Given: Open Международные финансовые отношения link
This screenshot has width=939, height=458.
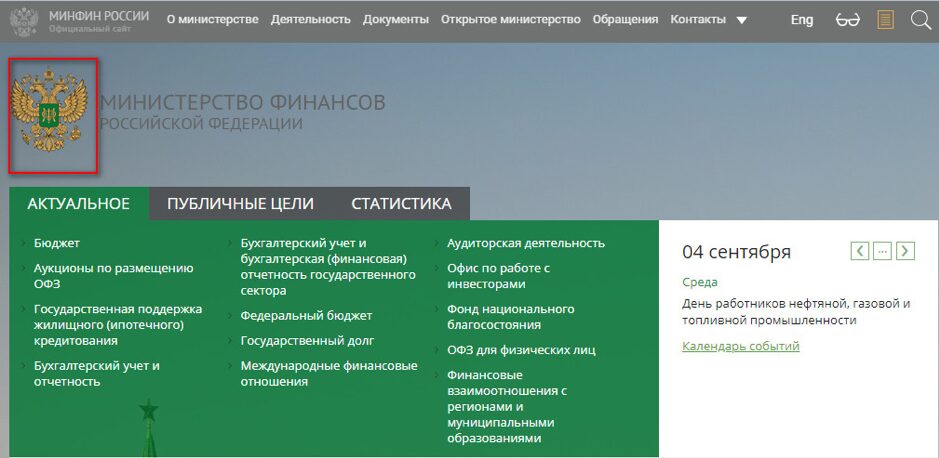Looking at the screenshot, I should [x=329, y=374].
